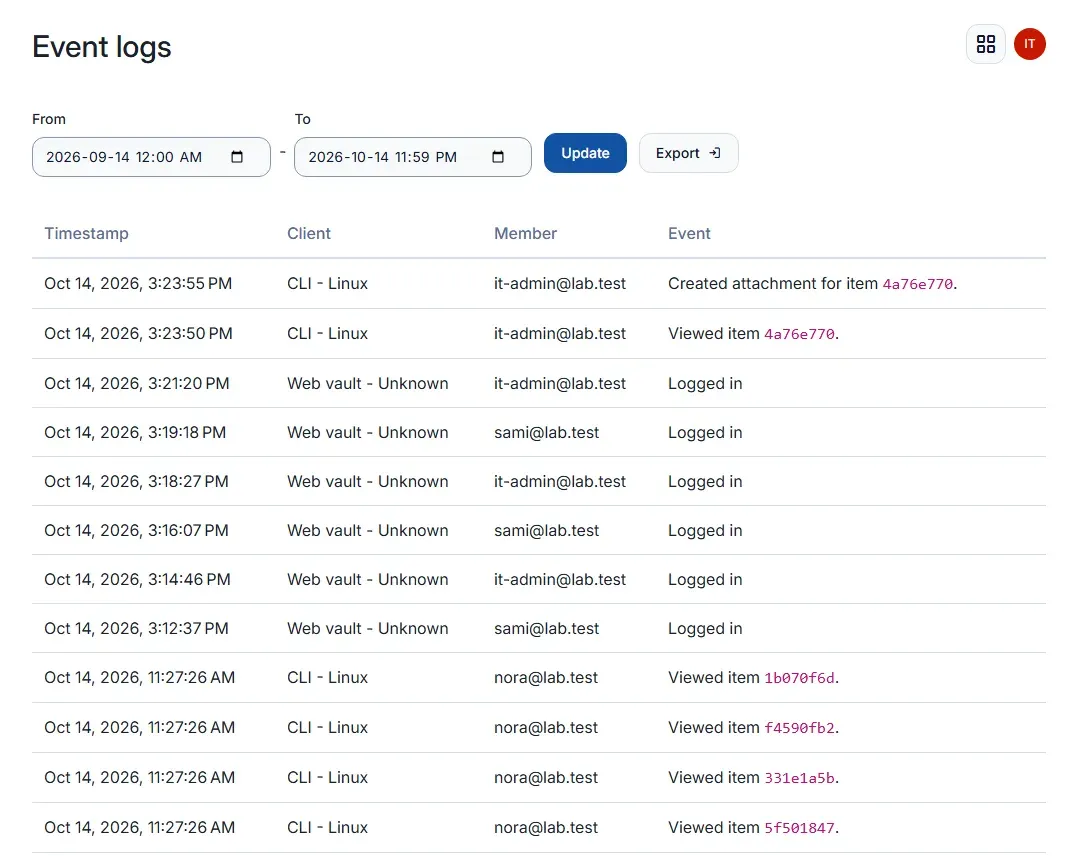Open viewed item link 1b070f6d

pyautogui.click(x=800, y=678)
